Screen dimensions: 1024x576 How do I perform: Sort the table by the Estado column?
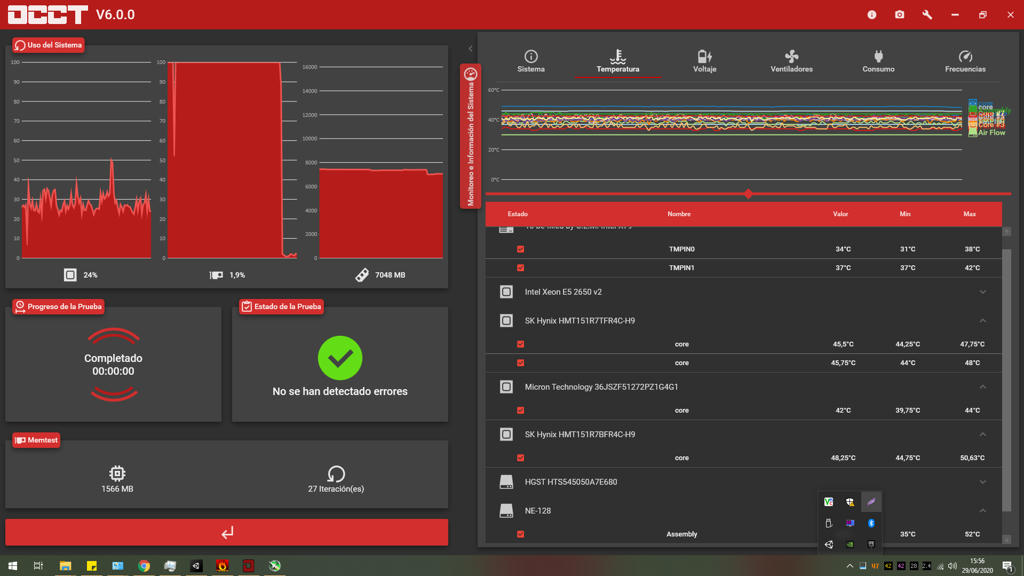point(518,214)
